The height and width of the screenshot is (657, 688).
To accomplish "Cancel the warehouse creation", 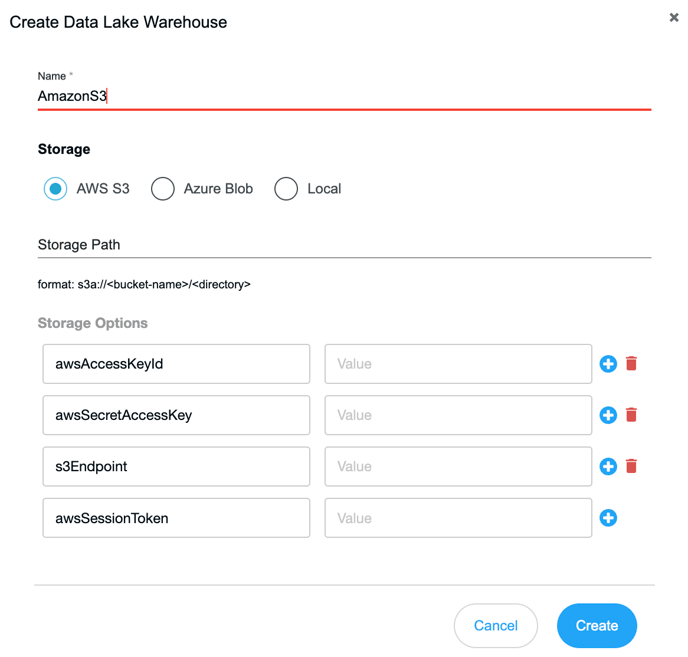I will pos(496,625).
